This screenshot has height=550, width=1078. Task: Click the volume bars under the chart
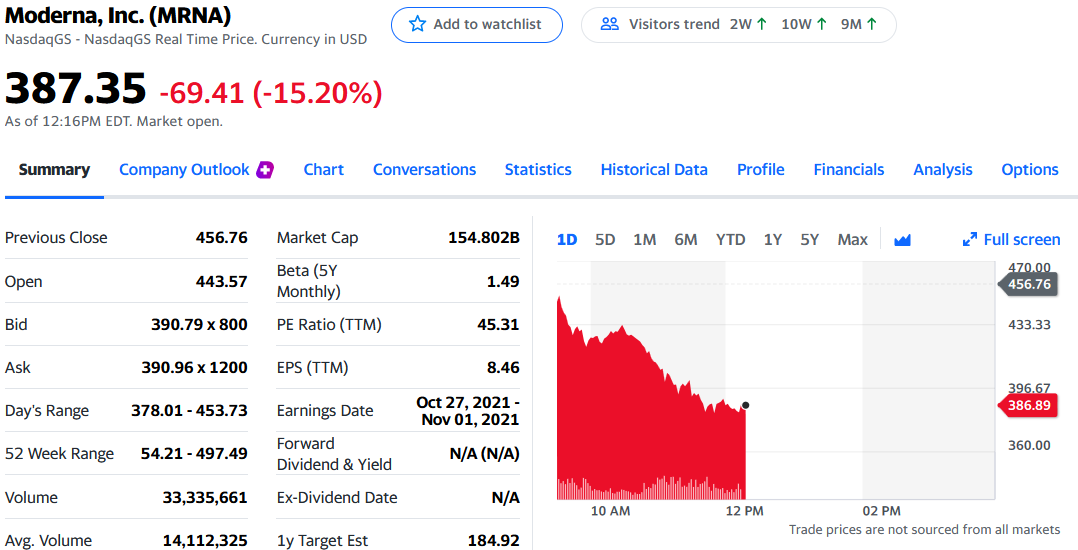click(651, 488)
